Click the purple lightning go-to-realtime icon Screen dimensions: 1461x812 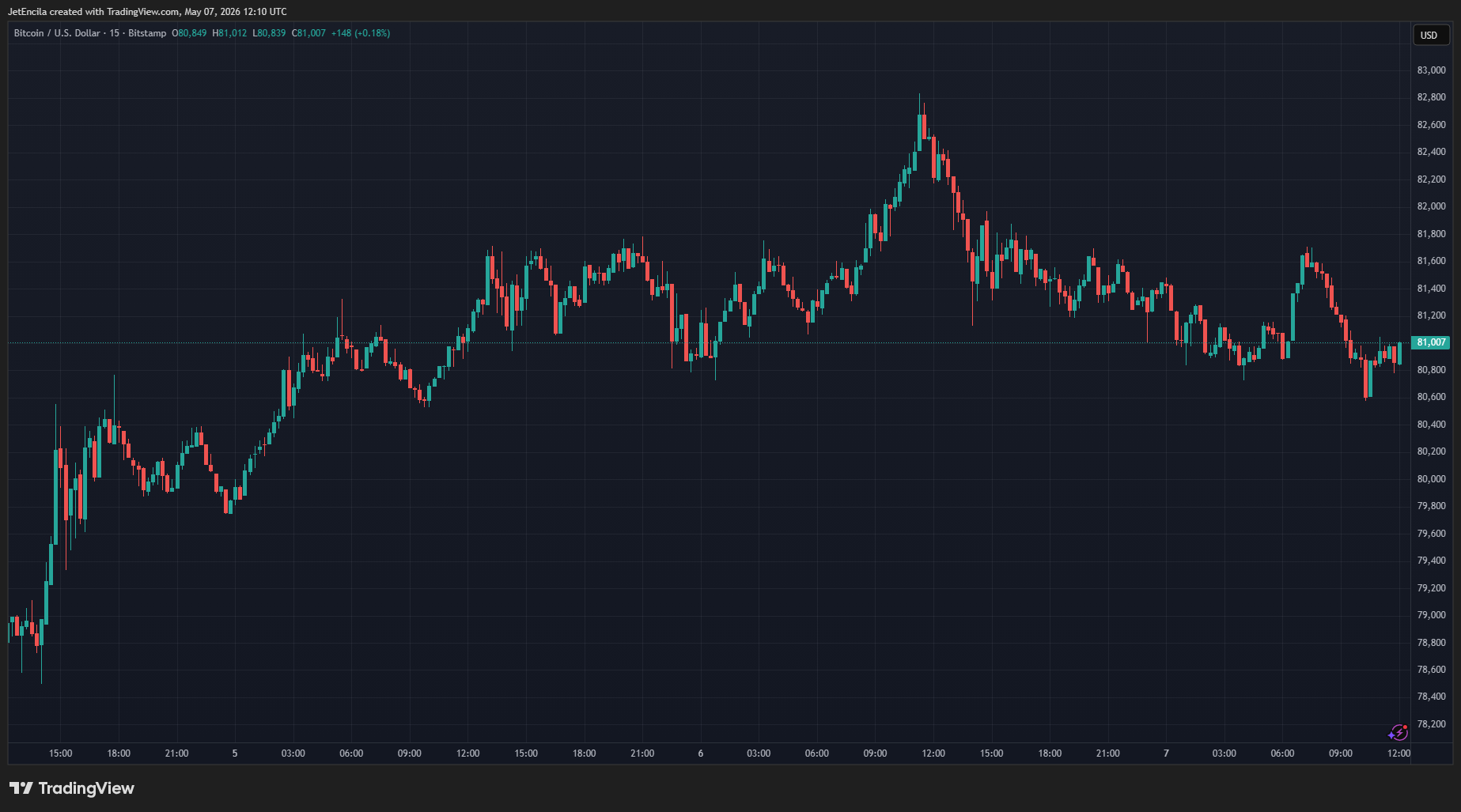(1398, 732)
